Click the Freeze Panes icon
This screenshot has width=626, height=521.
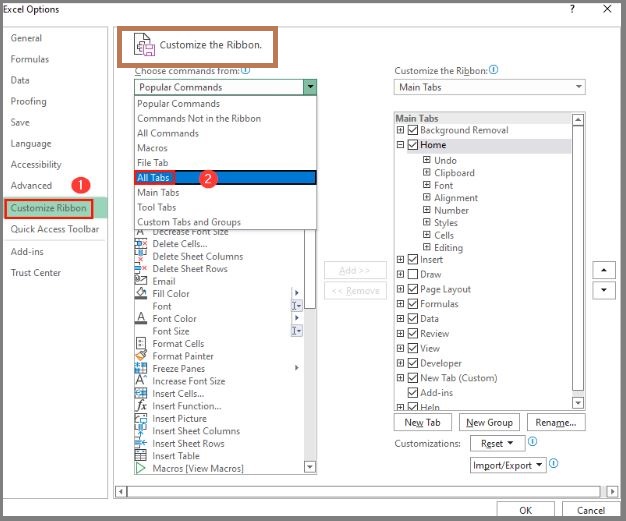pyautogui.click(x=141, y=368)
